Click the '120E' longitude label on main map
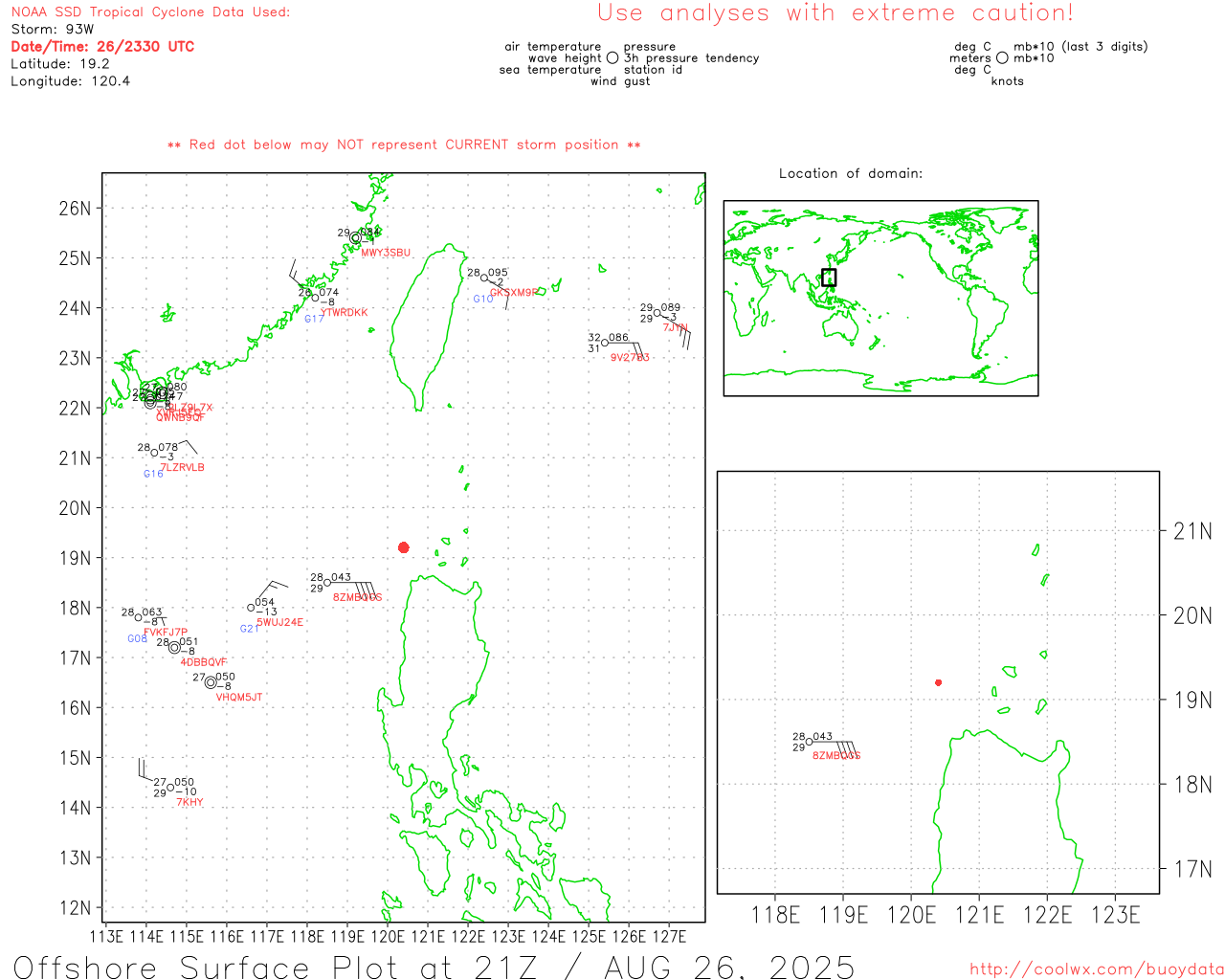This screenshot has width=1225, height=980. (x=388, y=936)
